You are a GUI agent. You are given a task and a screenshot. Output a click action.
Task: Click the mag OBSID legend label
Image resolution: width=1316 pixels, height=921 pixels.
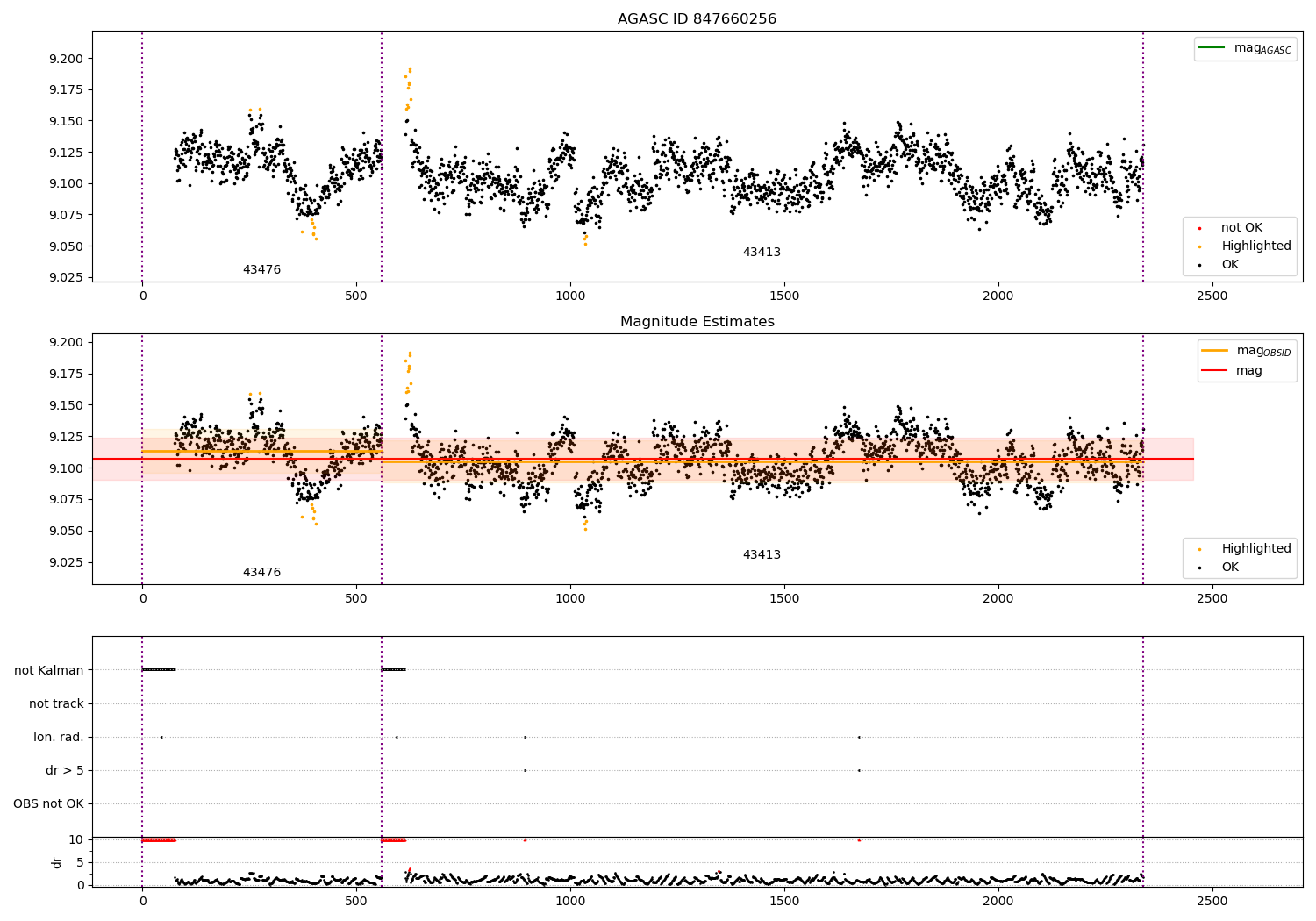(1263, 351)
